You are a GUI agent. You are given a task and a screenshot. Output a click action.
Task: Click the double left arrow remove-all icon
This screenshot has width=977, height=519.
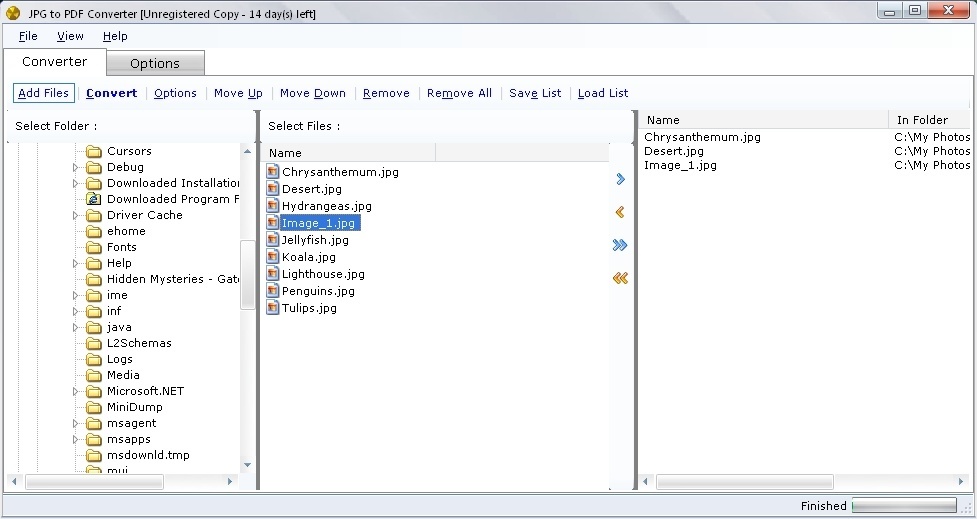point(620,279)
